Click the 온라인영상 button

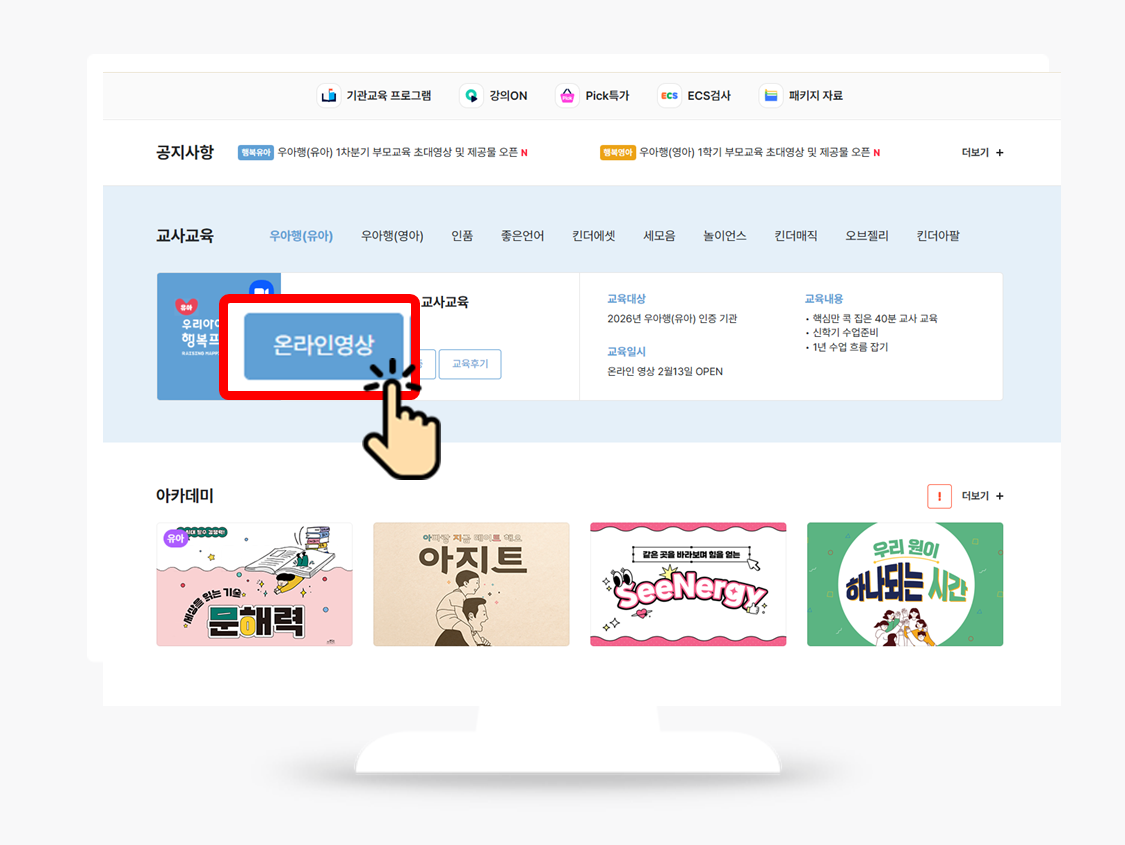click(324, 346)
